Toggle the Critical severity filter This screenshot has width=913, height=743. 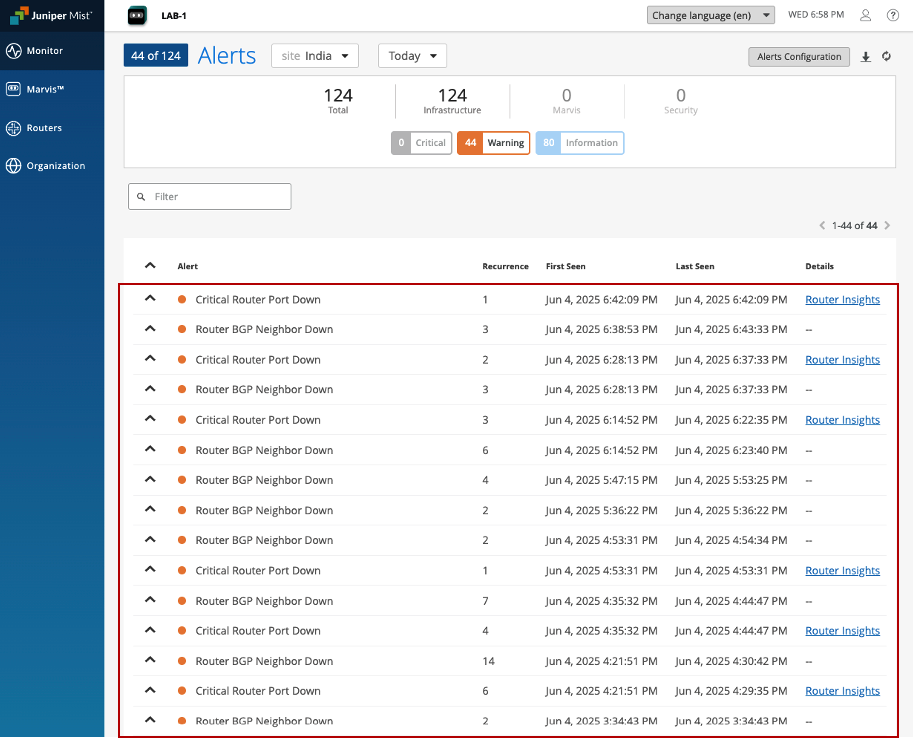(420, 143)
